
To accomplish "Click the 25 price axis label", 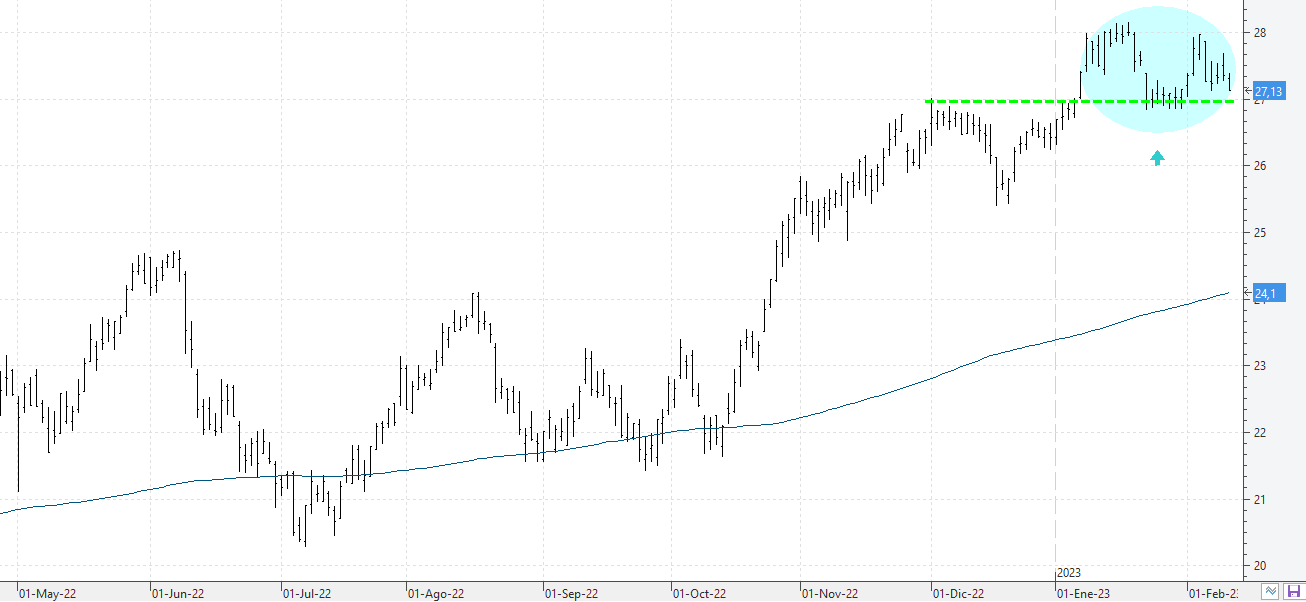I will tap(1261, 233).
